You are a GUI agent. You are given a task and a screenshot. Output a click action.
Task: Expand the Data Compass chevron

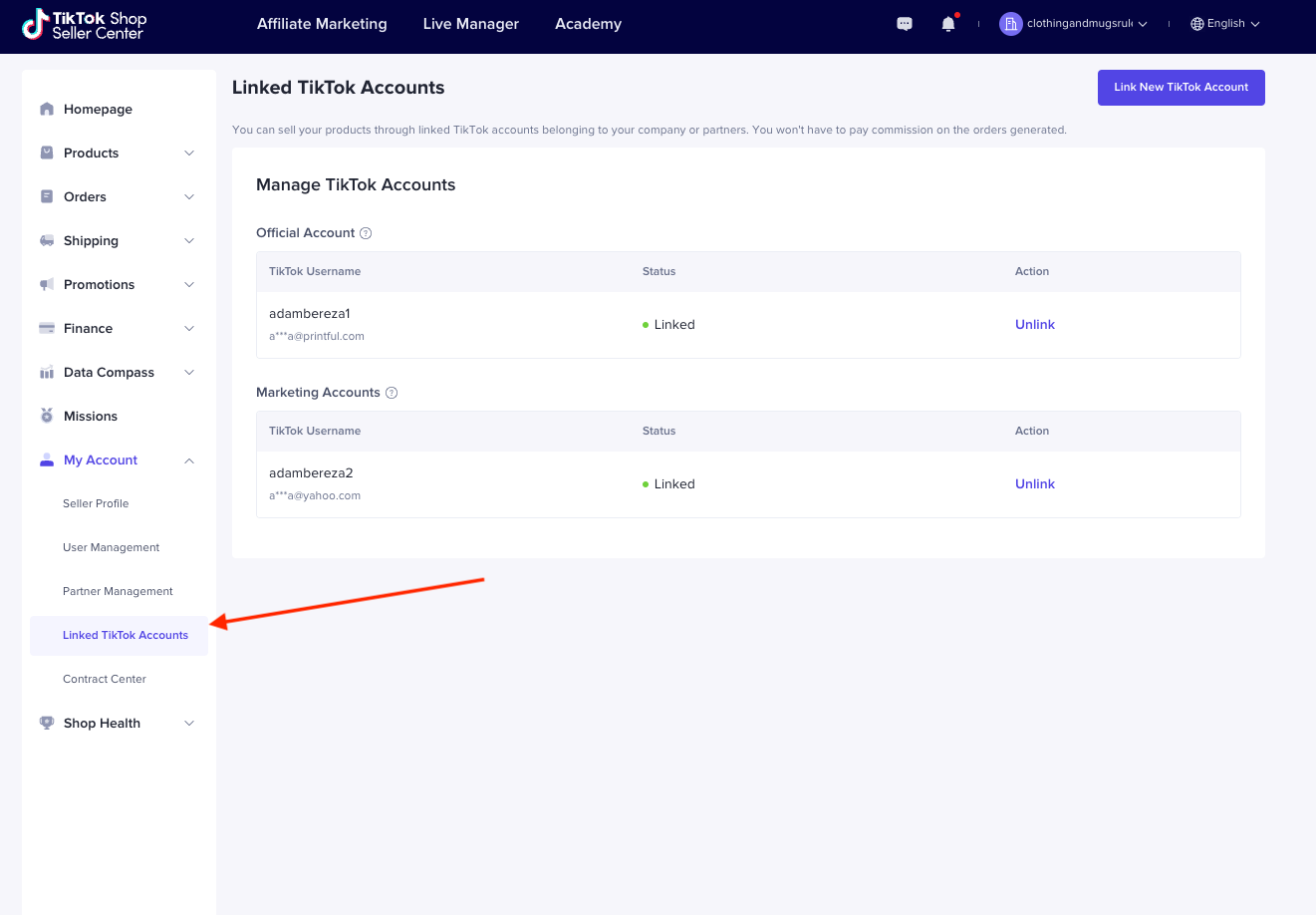(x=189, y=372)
